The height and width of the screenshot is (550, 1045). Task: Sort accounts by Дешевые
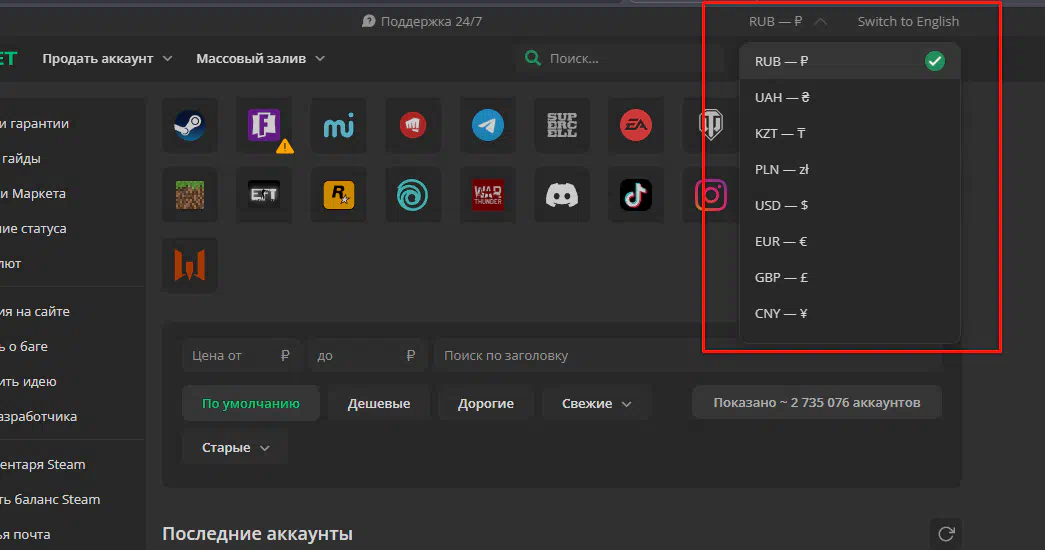379,403
